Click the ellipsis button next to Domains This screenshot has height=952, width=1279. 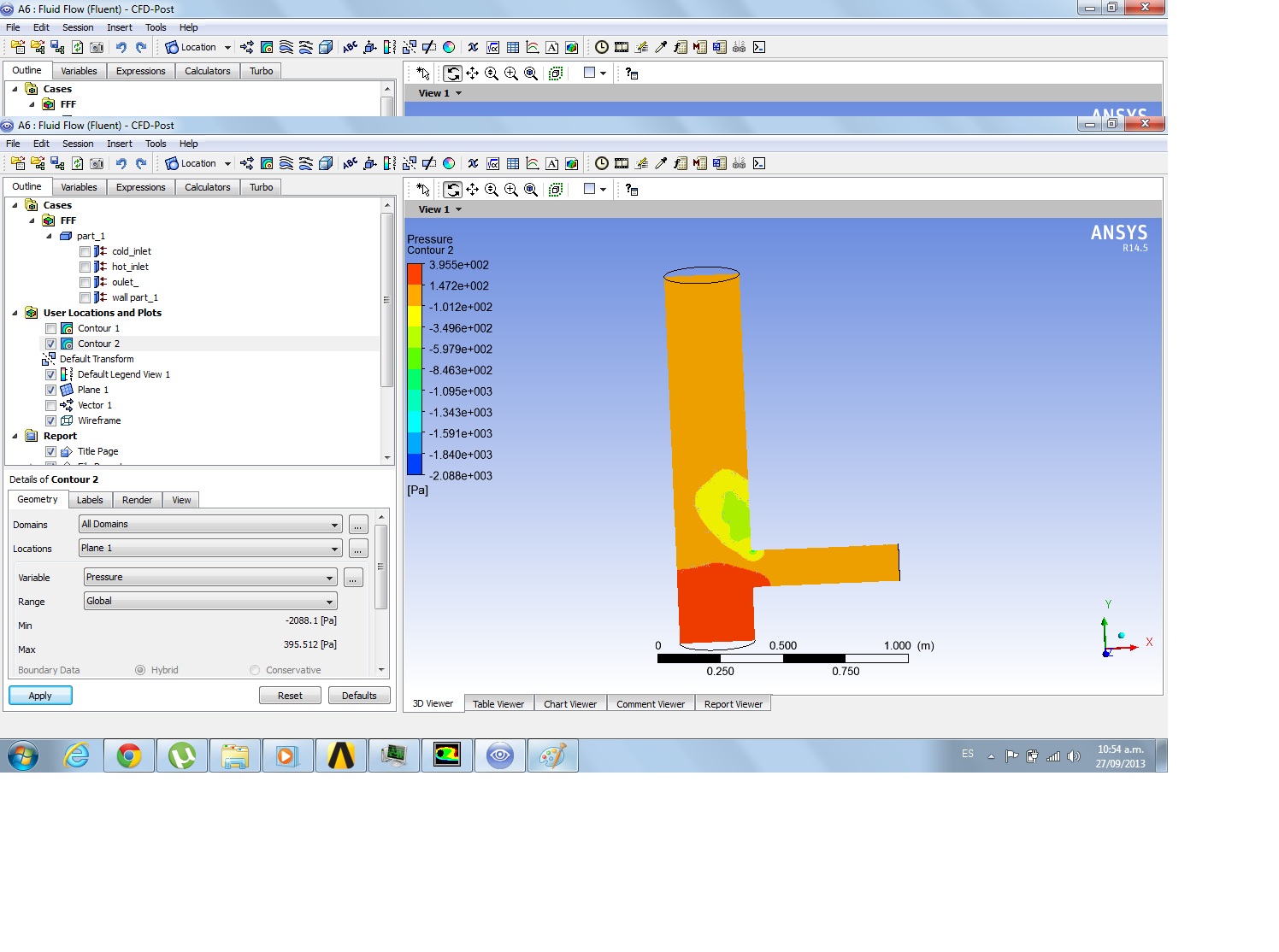pos(358,525)
